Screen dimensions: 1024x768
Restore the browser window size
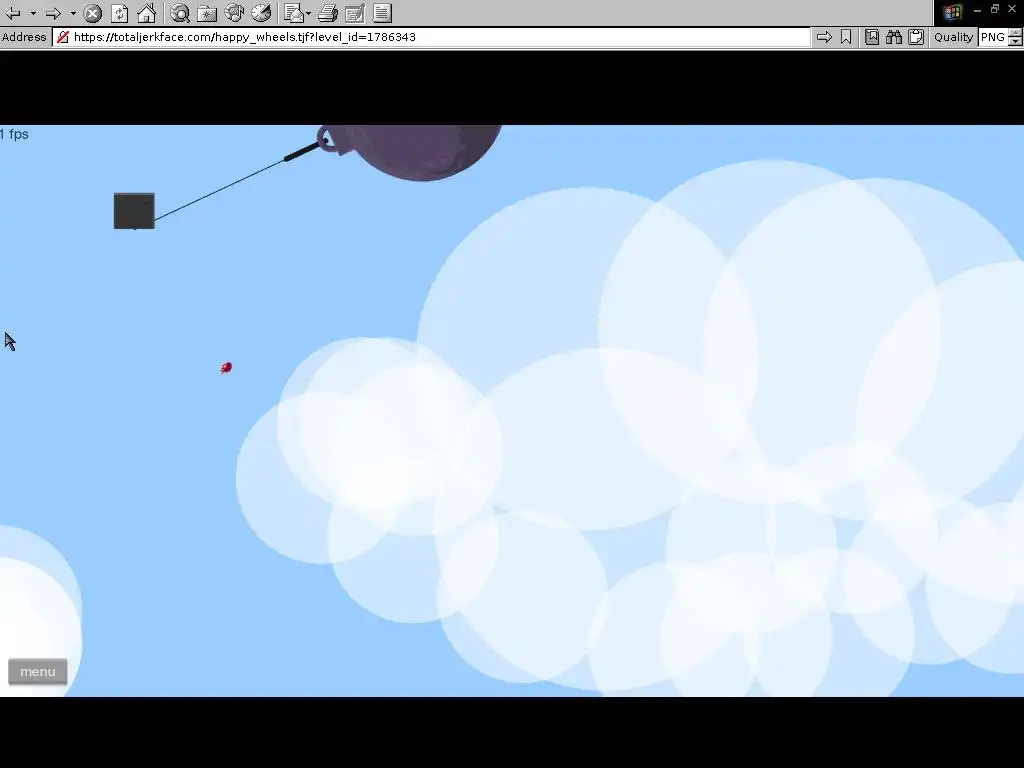pos(995,9)
